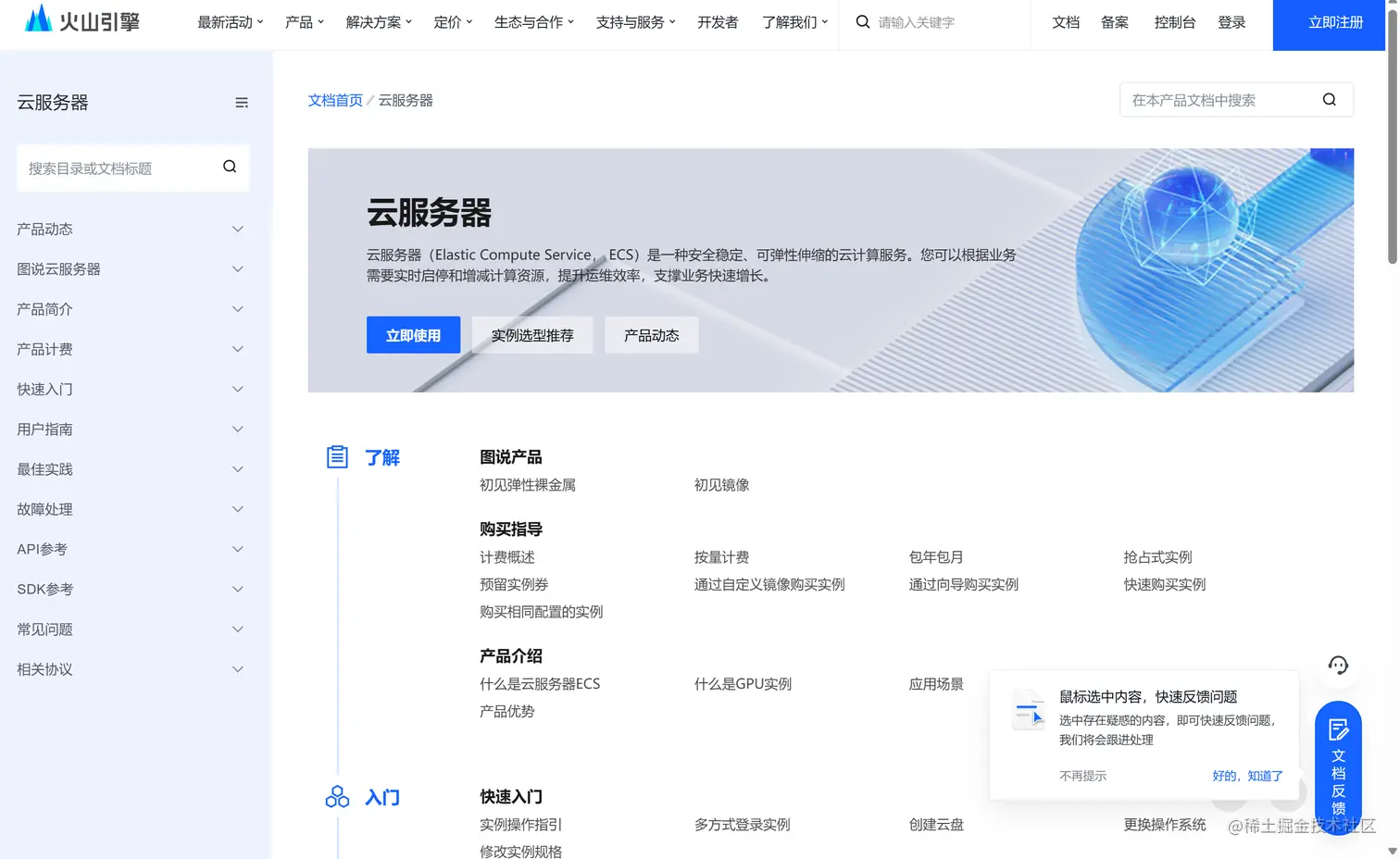Go to 文档首页 breadcrumb link
Screen dimensions: 1400x859
[335, 100]
